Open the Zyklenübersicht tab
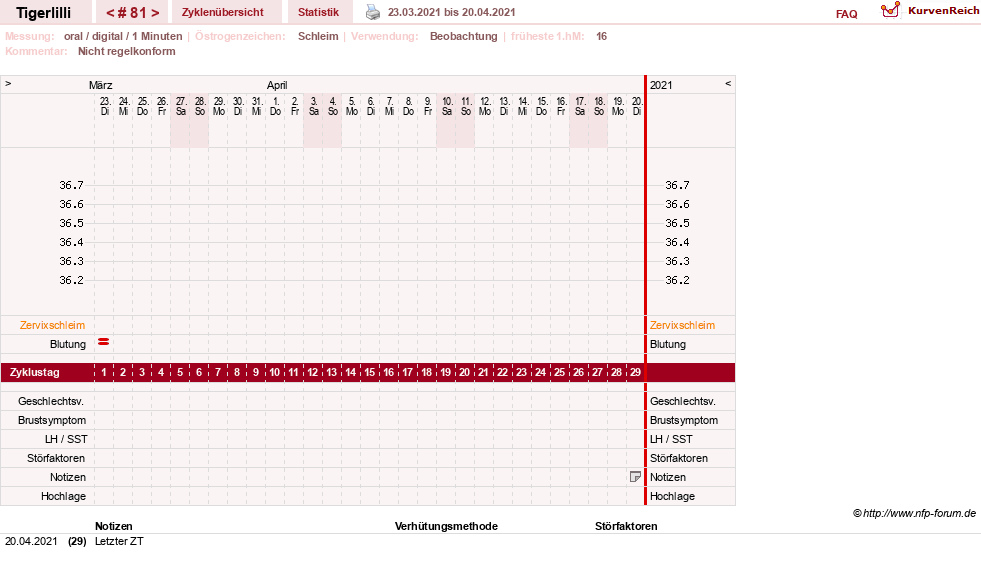The height and width of the screenshot is (585, 981). coord(223,12)
